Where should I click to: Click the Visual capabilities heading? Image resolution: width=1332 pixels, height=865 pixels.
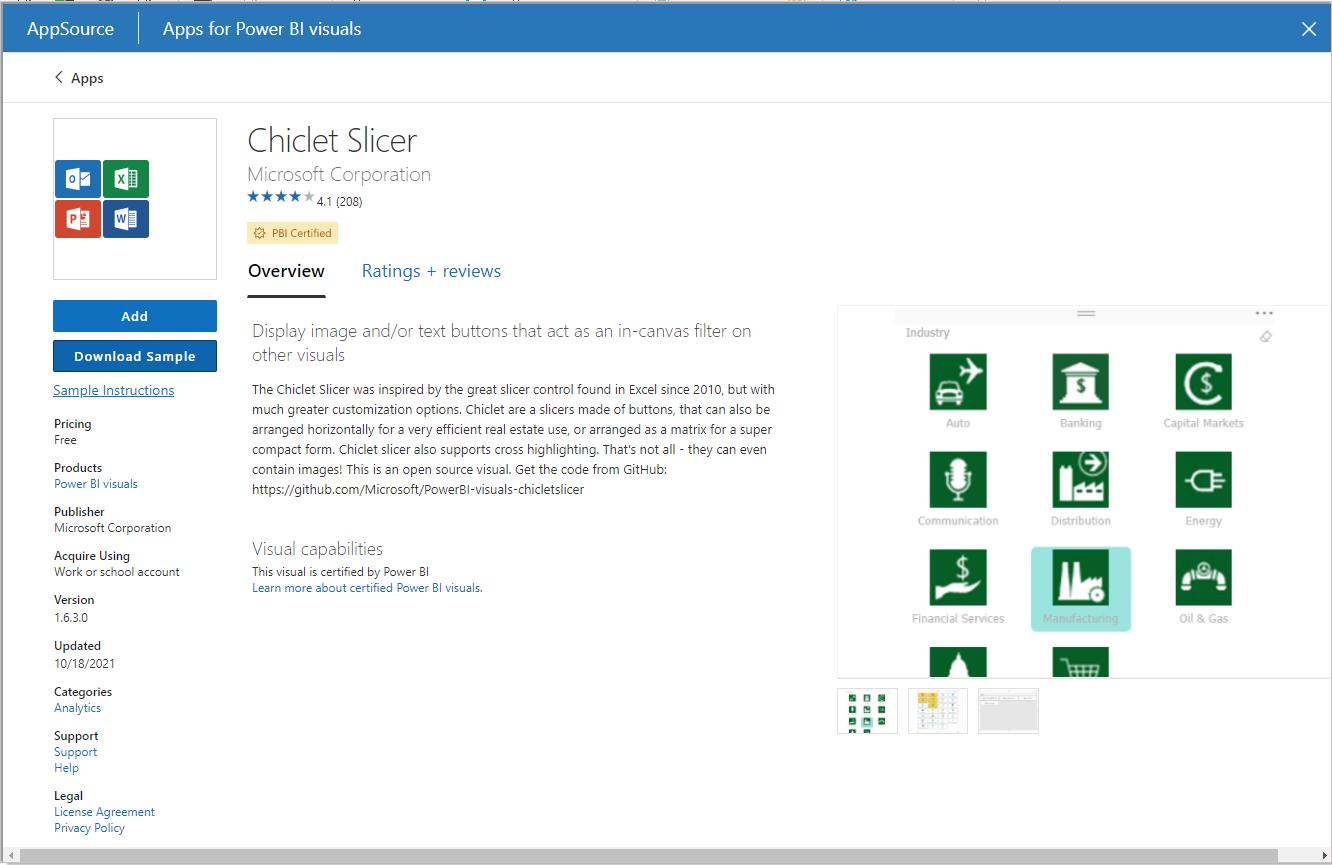[317, 549]
